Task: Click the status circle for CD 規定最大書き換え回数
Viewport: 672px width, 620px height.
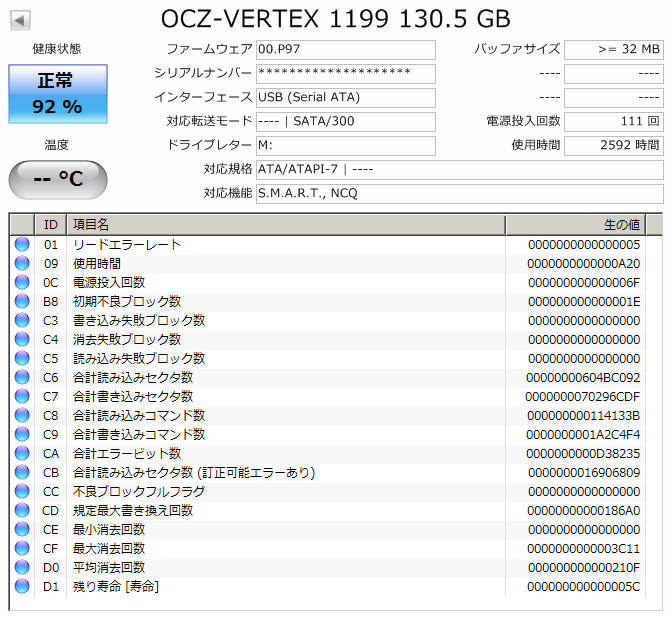Action: (22, 510)
